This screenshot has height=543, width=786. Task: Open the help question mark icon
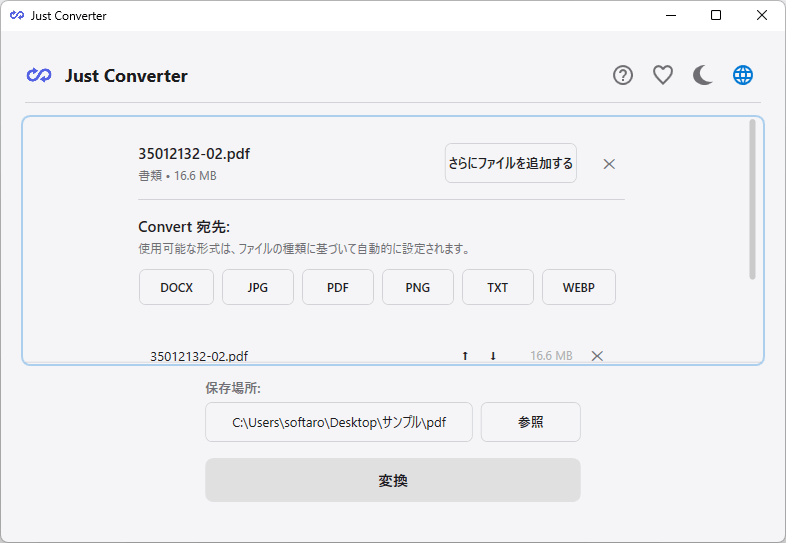pyautogui.click(x=623, y=75)
